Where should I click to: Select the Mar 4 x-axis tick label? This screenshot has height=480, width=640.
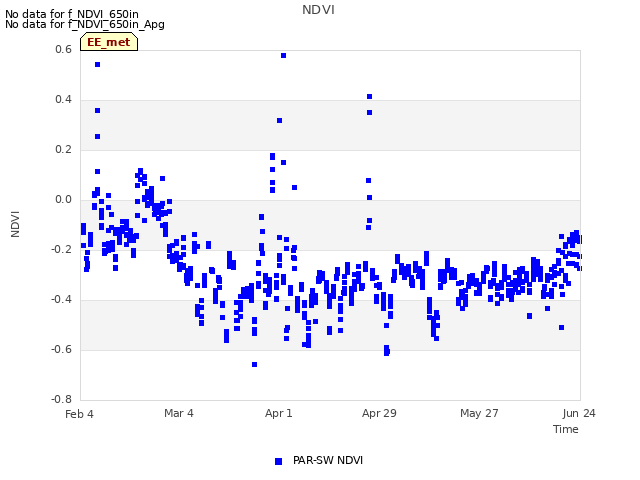tap(179, 413)
